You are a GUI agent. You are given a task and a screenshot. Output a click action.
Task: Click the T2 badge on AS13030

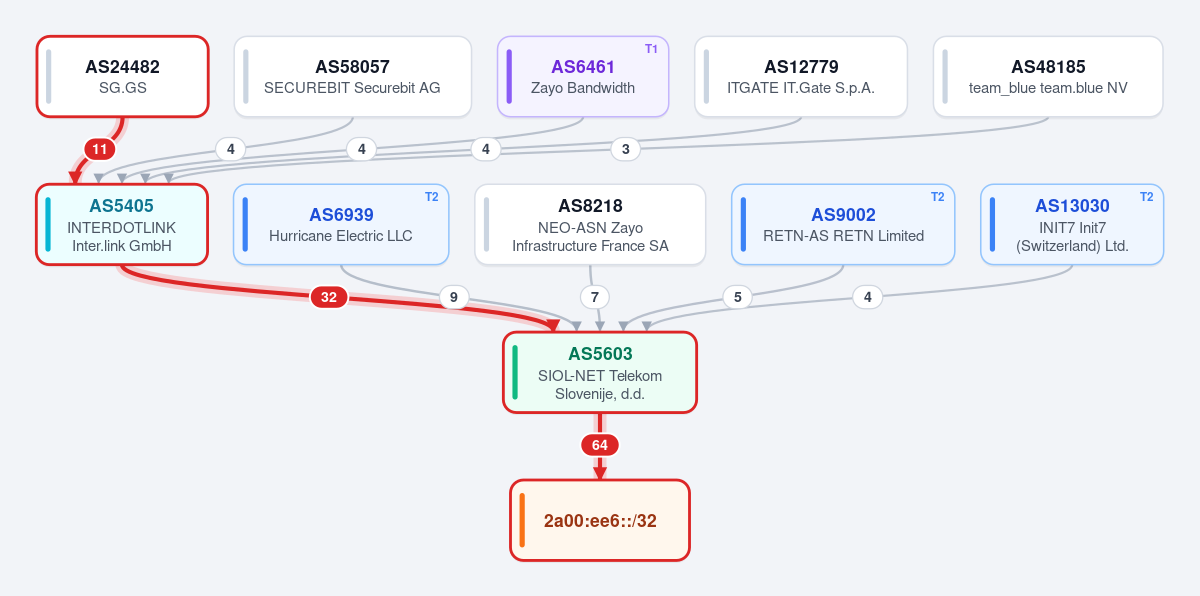[x=1147, y=197]
